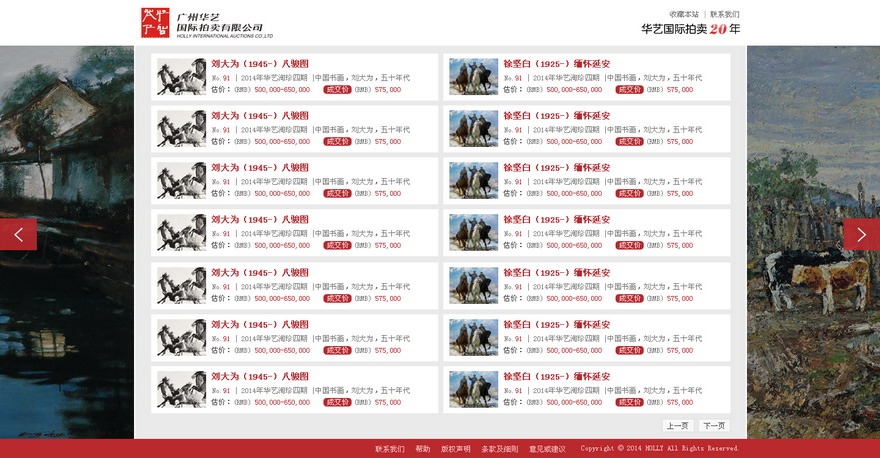The width and height of the screenshot is (880, 458).
Task: Click the right red arrow for next slide
Action: (861, 234)
